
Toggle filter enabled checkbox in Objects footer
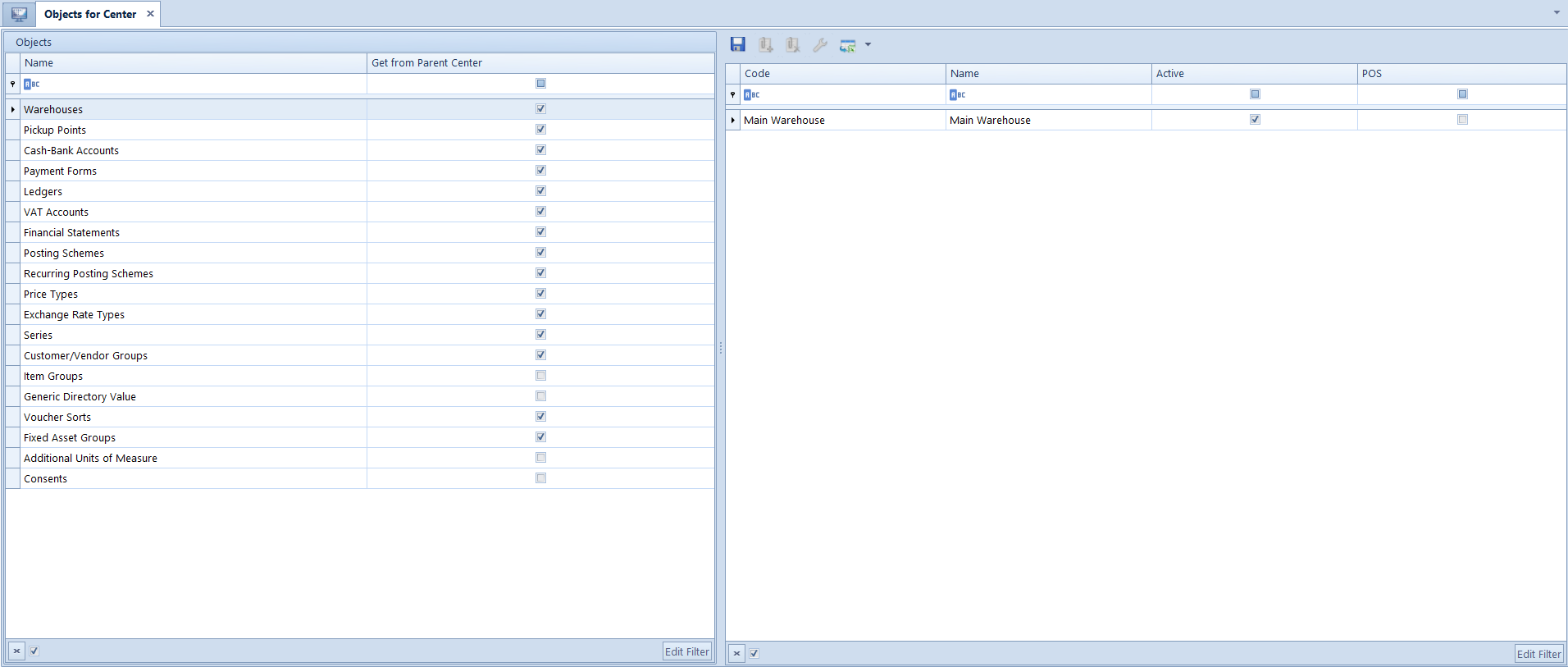34,651
